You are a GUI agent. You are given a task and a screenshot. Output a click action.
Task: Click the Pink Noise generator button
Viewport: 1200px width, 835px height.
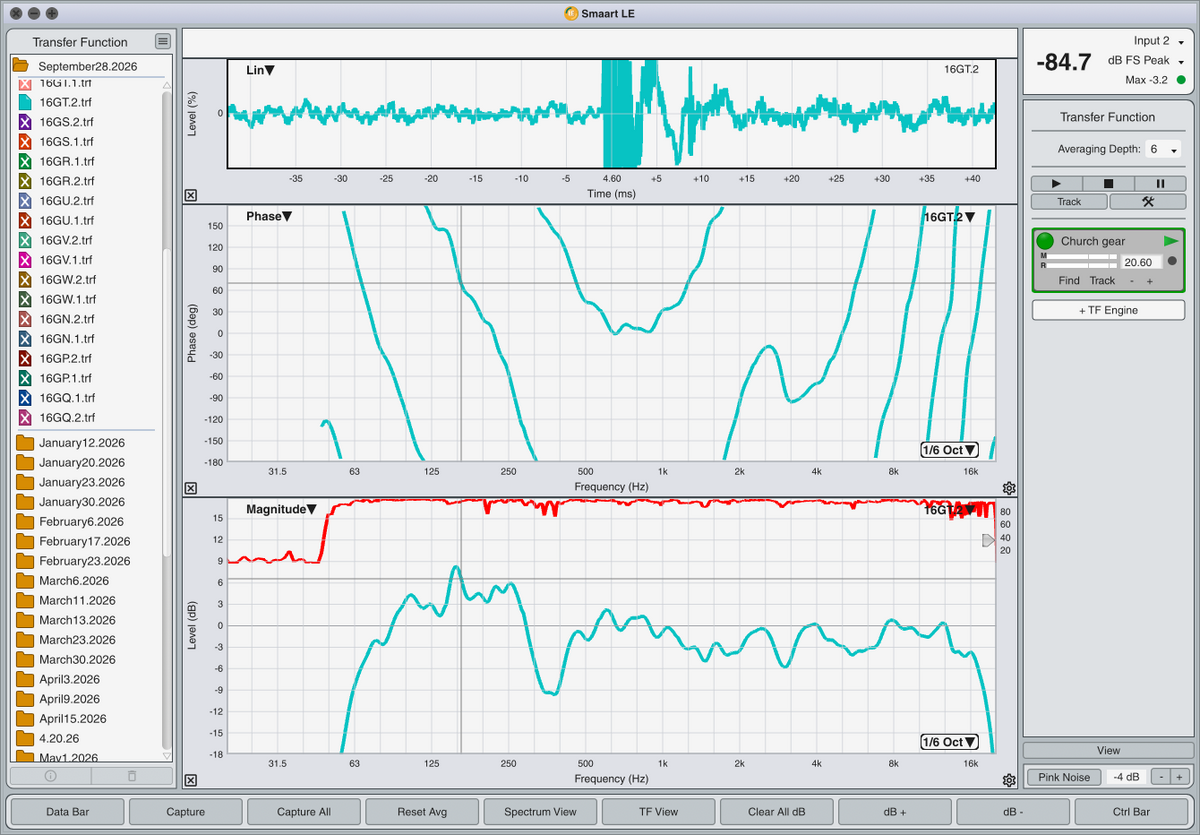click(x=1064, y=777)
